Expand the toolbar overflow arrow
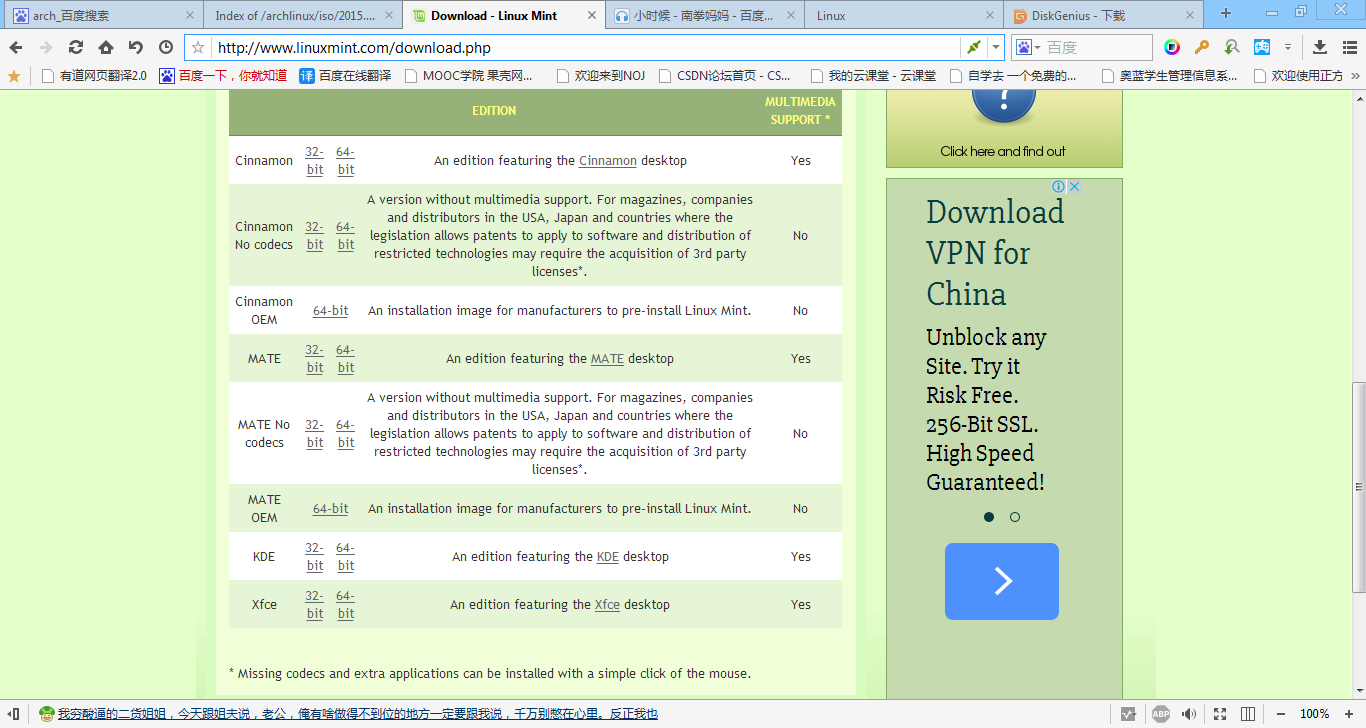1366x728 pixels. coord(1288,47)
